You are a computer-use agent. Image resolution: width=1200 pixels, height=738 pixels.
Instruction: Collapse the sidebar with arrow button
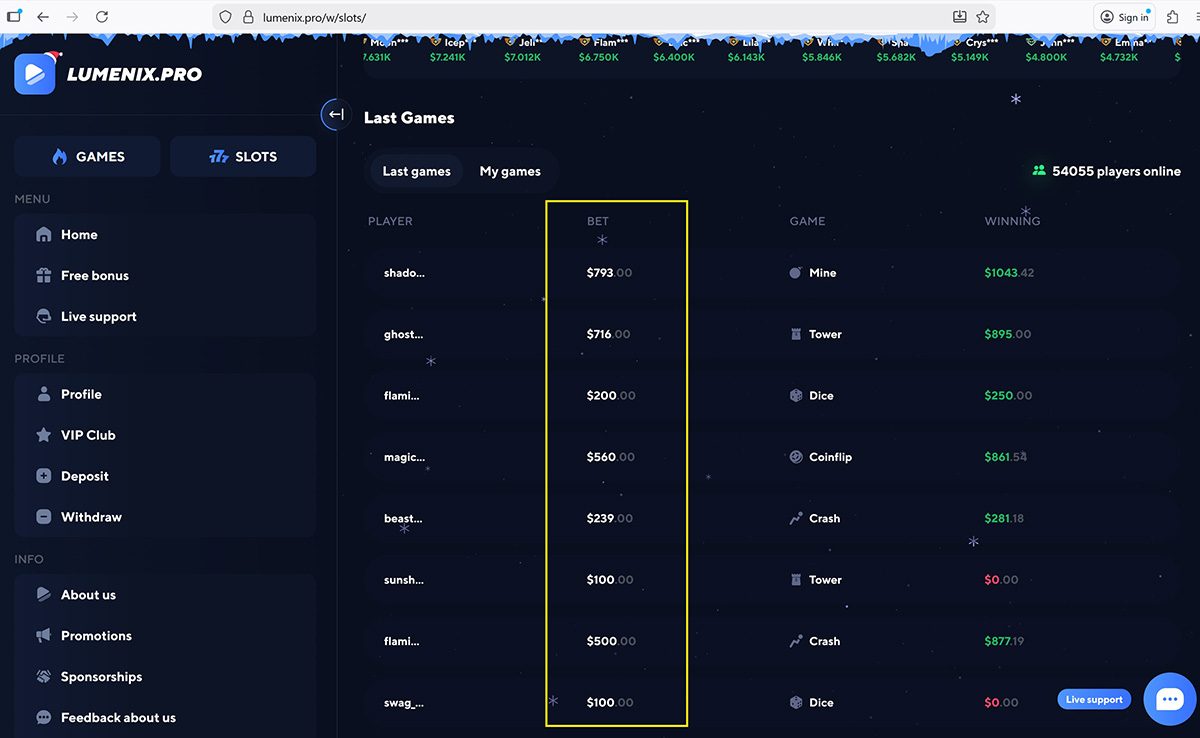(336, 115)
